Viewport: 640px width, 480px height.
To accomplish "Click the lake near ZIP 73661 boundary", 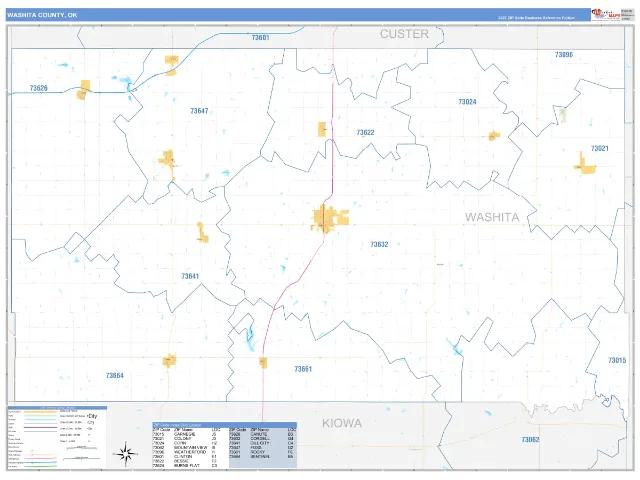I will (x=249, y=337).
